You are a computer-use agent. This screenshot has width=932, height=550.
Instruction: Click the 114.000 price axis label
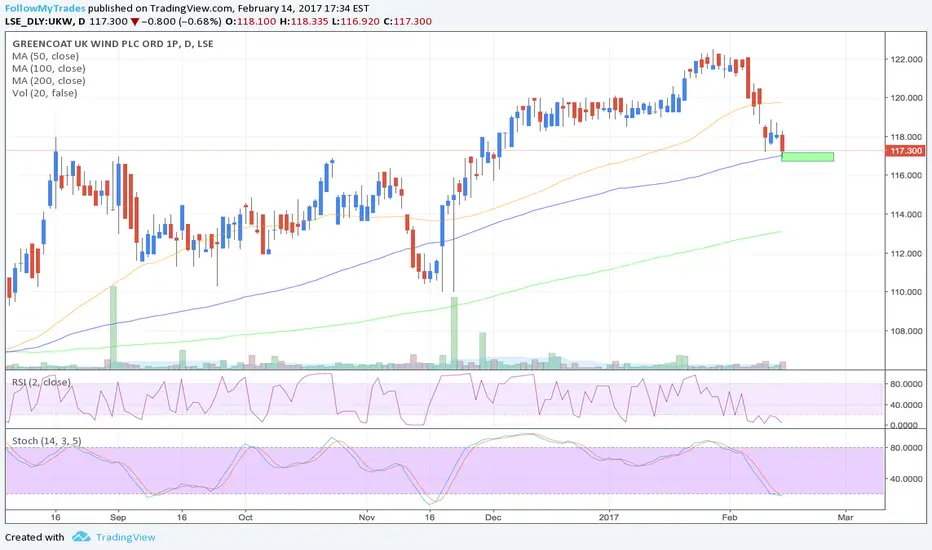coord(906,214)
